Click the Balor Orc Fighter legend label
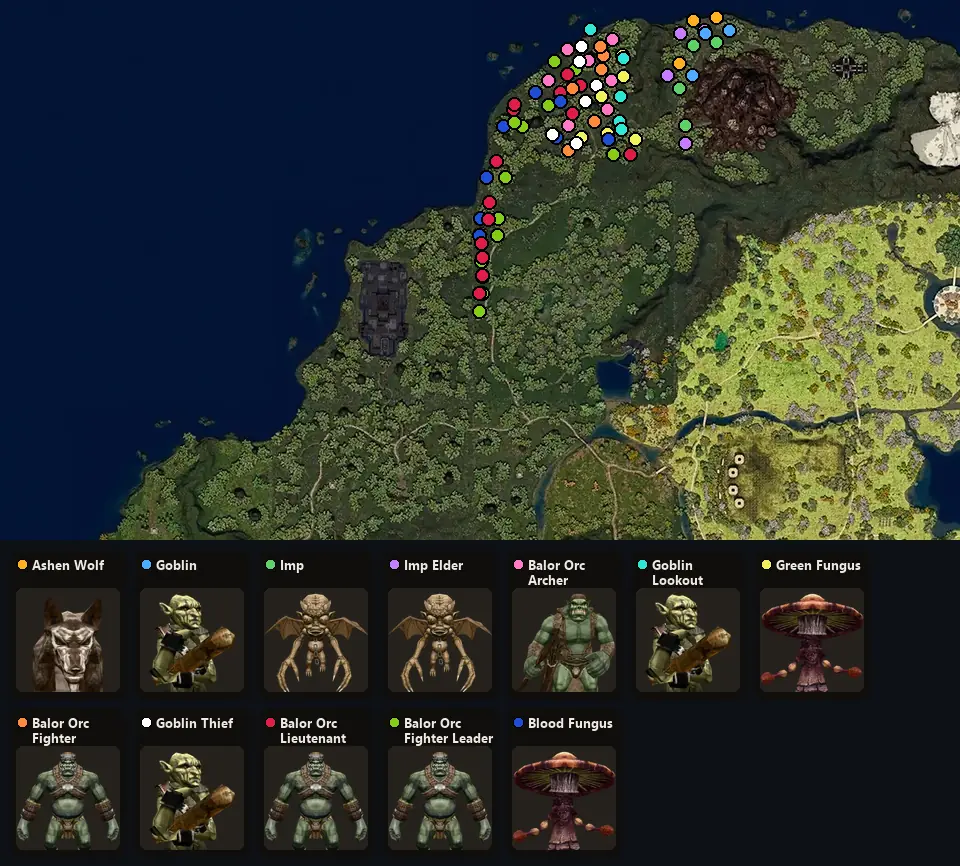The image size is (960, 866). [x=61, y=731]
